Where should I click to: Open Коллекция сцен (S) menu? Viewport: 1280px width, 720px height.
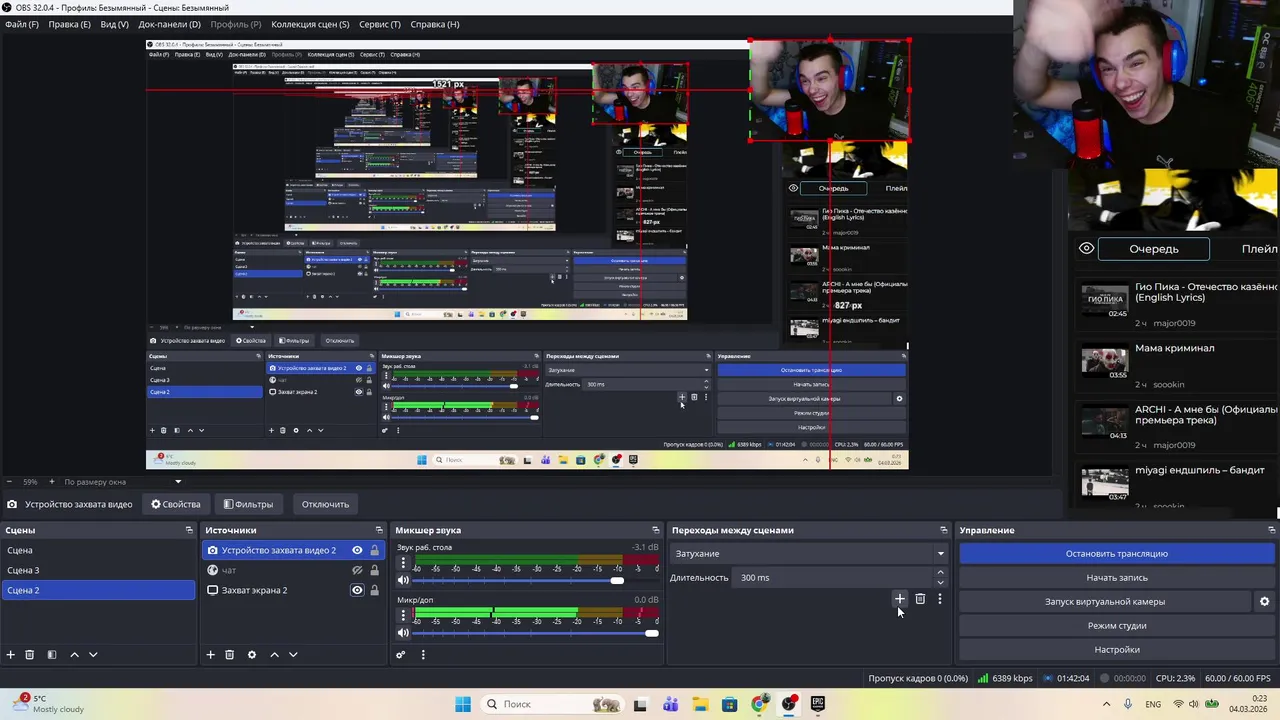[x=310, y=24]
